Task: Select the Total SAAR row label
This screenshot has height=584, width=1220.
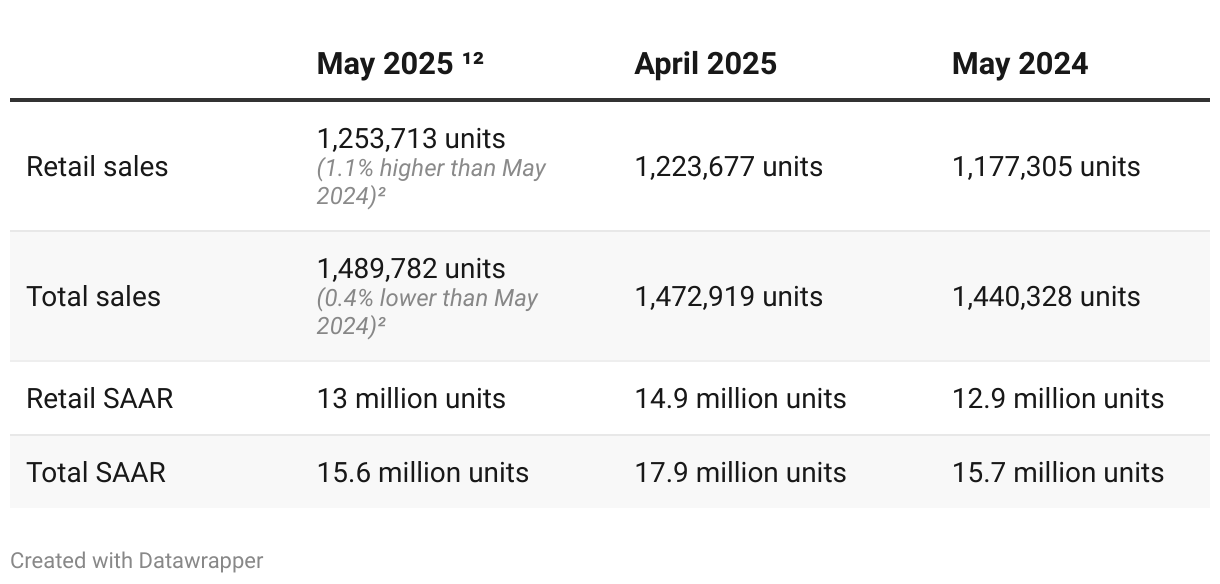Action: (x=96, y=472)
